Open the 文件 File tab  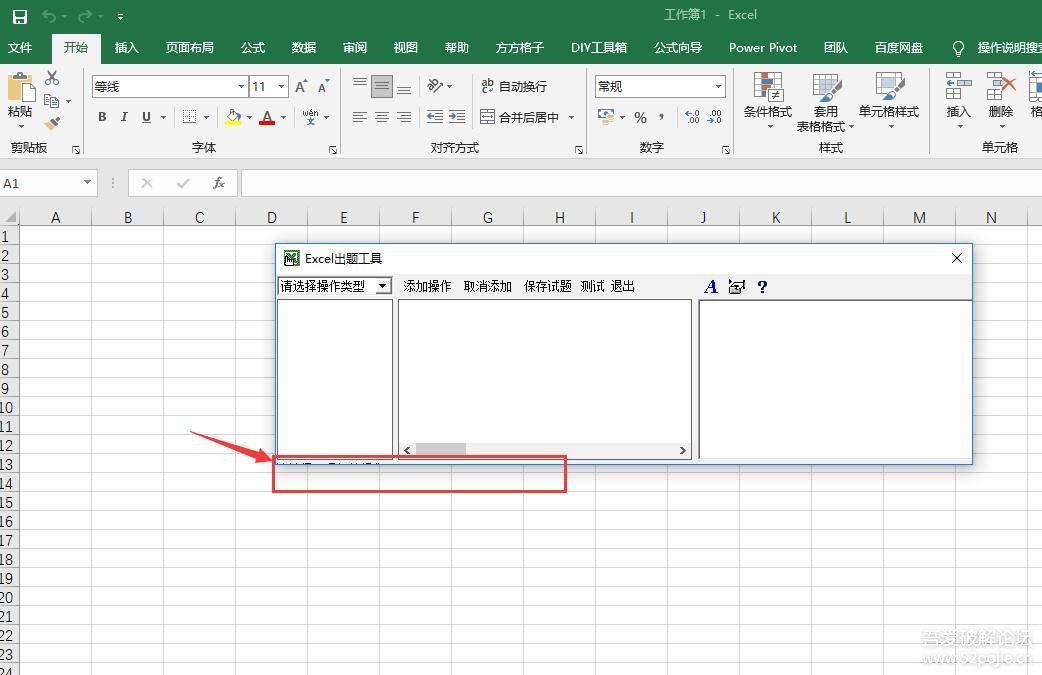click(x=20, y=48)
